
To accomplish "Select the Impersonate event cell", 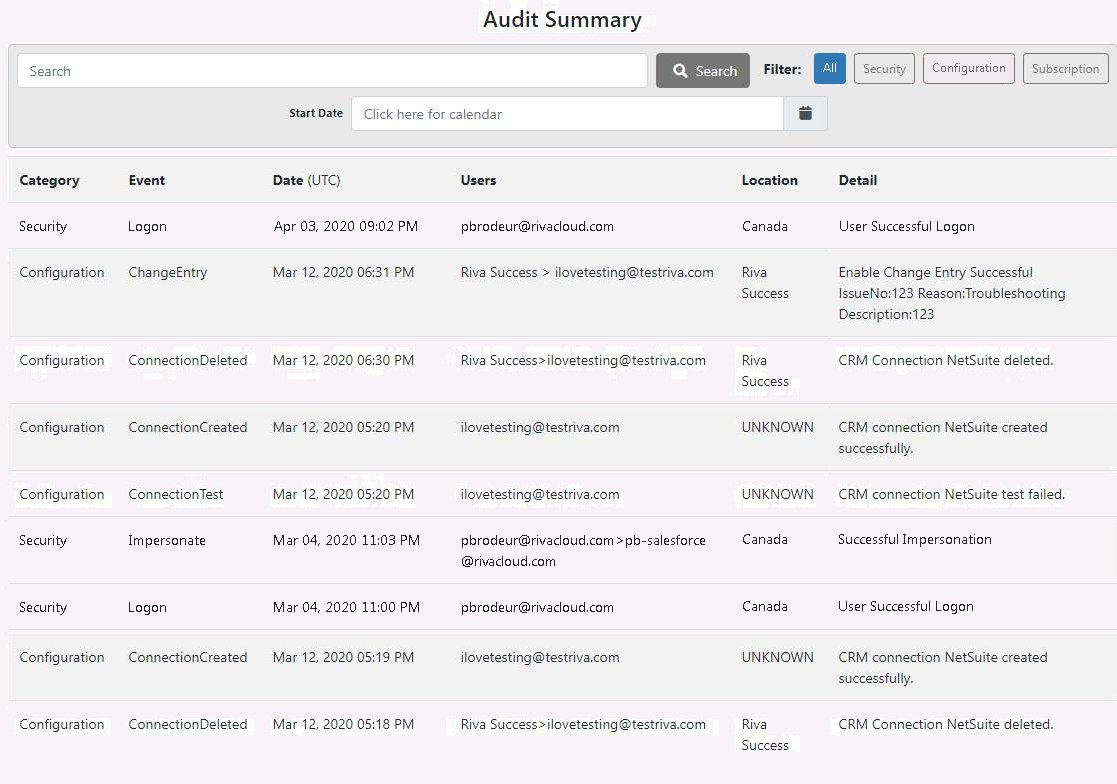I will point(167,540).
